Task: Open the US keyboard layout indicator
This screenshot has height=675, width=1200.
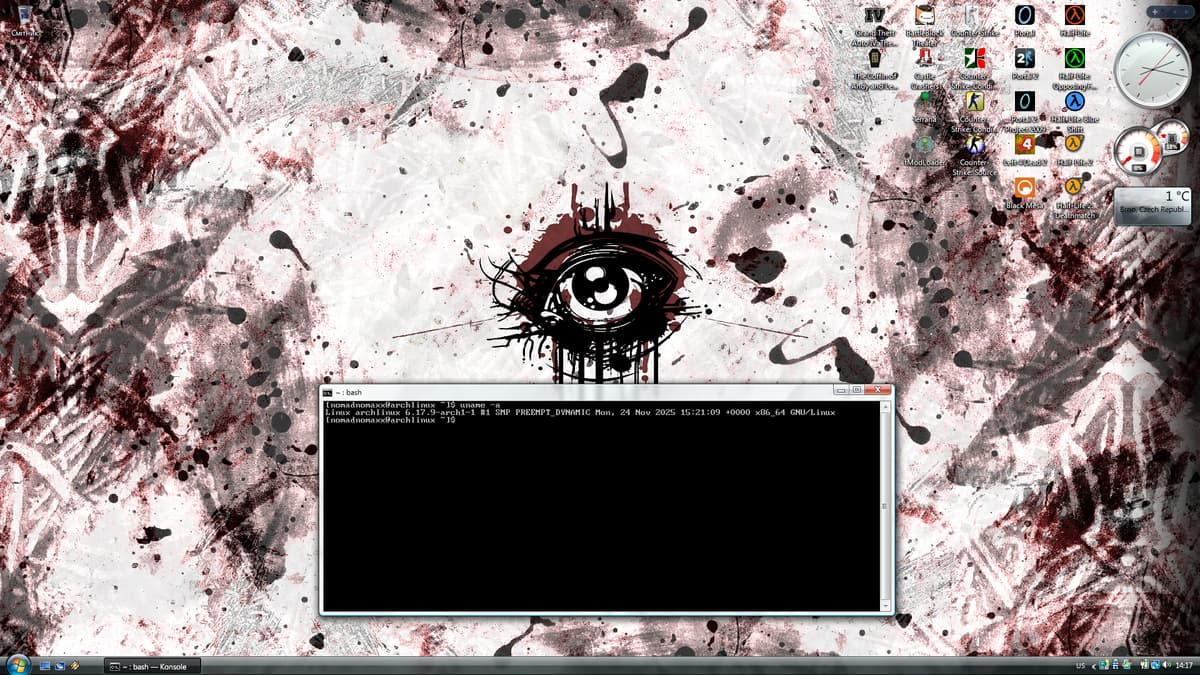Action: coord(1080,666)
